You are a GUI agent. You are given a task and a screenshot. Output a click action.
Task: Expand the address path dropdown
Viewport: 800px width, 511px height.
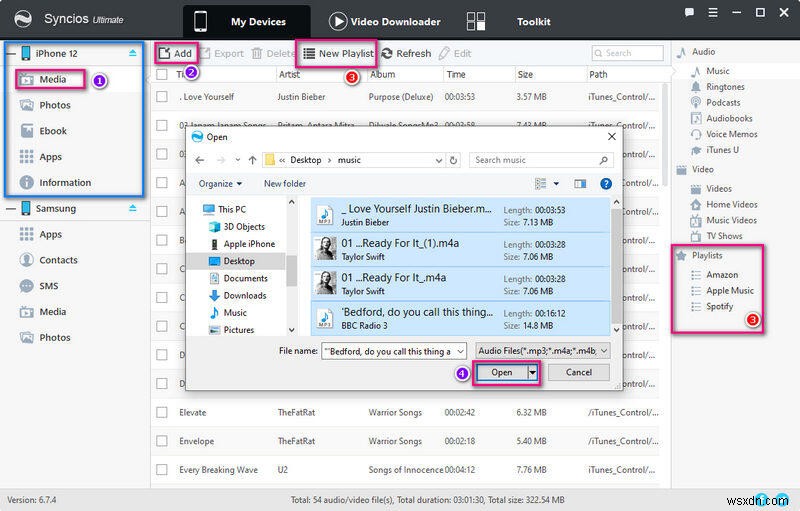pyautogui.click(x=438, y=160)
